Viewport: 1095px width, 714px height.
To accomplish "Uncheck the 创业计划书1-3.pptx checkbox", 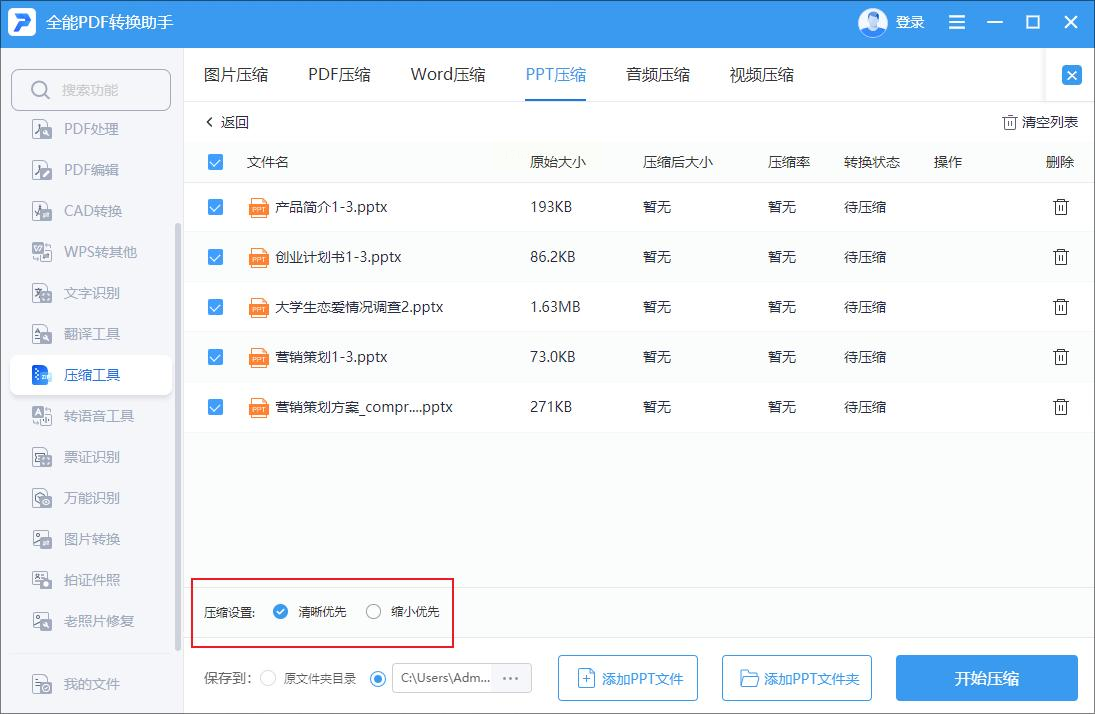I will pos(215,257).
